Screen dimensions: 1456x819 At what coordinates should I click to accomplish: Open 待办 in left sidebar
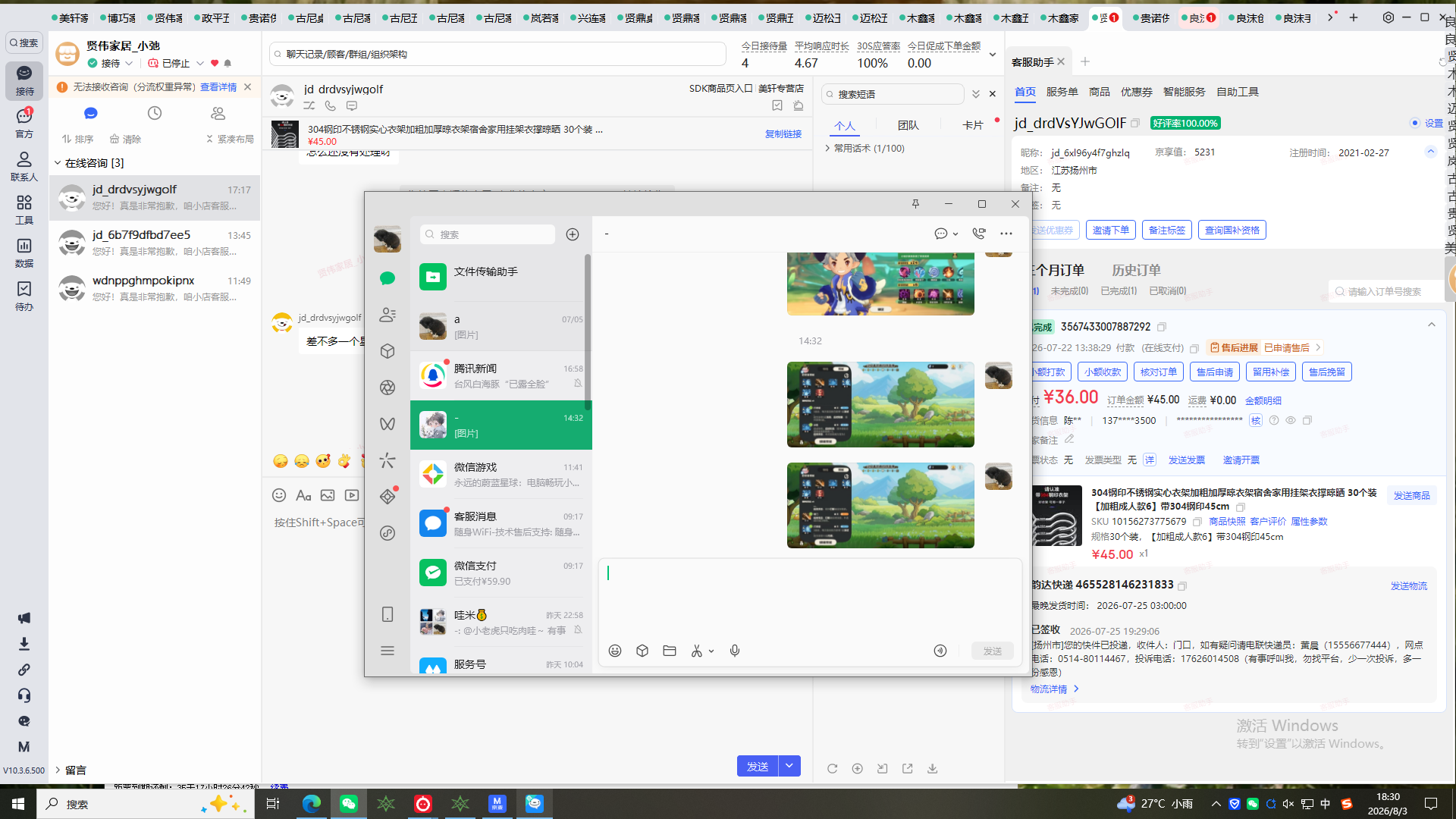pos(24,296)
